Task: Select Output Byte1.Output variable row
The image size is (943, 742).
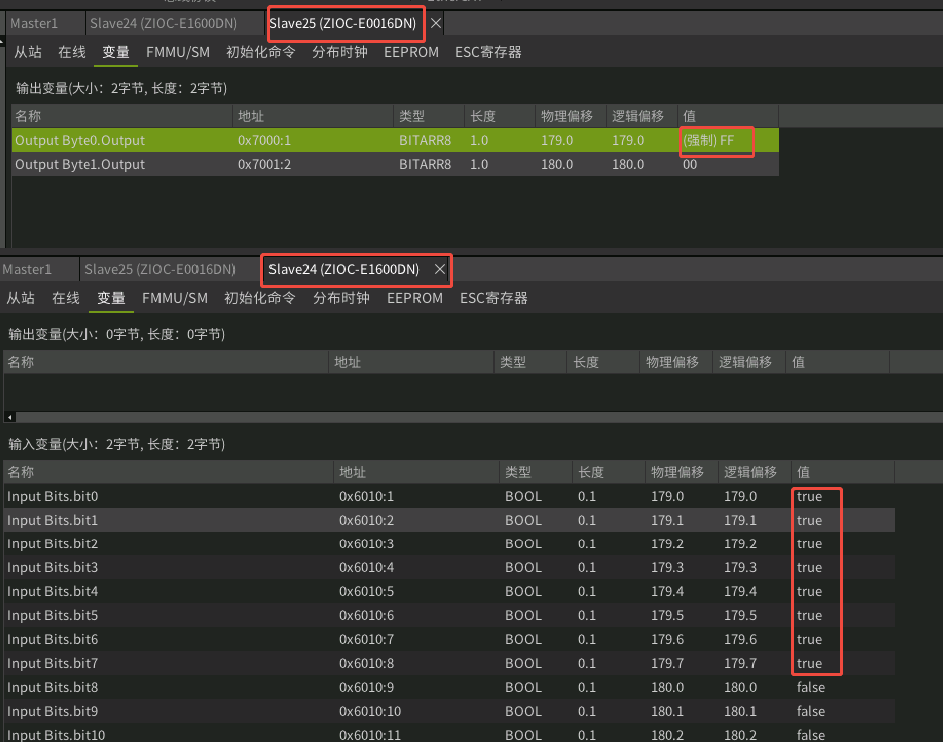Action: point(395,164)
